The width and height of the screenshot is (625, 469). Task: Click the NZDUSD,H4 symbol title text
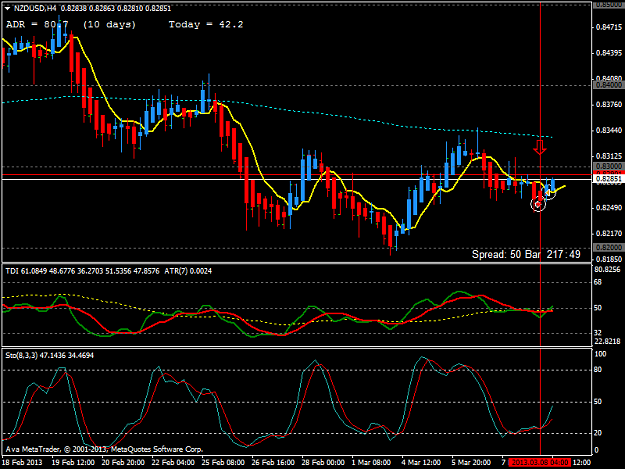tap(35, 8)
